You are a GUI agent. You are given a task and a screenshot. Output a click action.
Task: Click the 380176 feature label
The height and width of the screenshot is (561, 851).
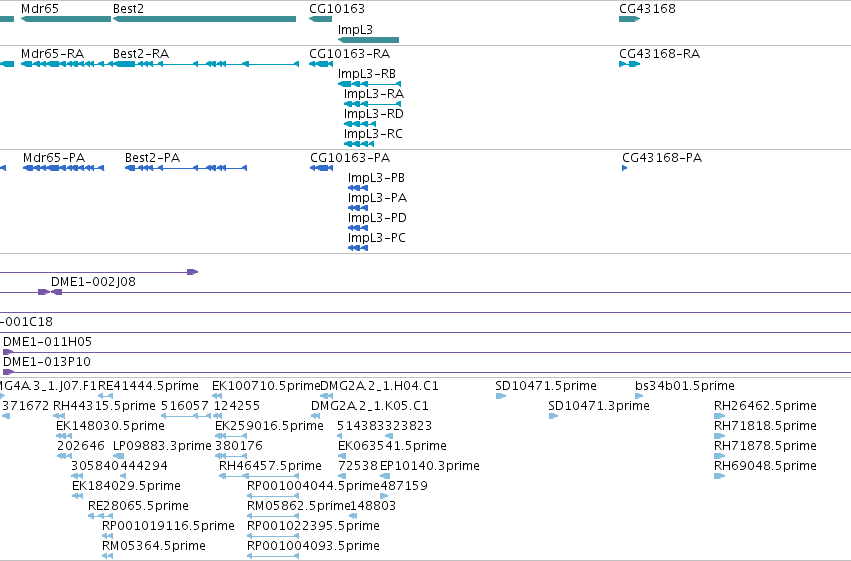tap(239, 446)
